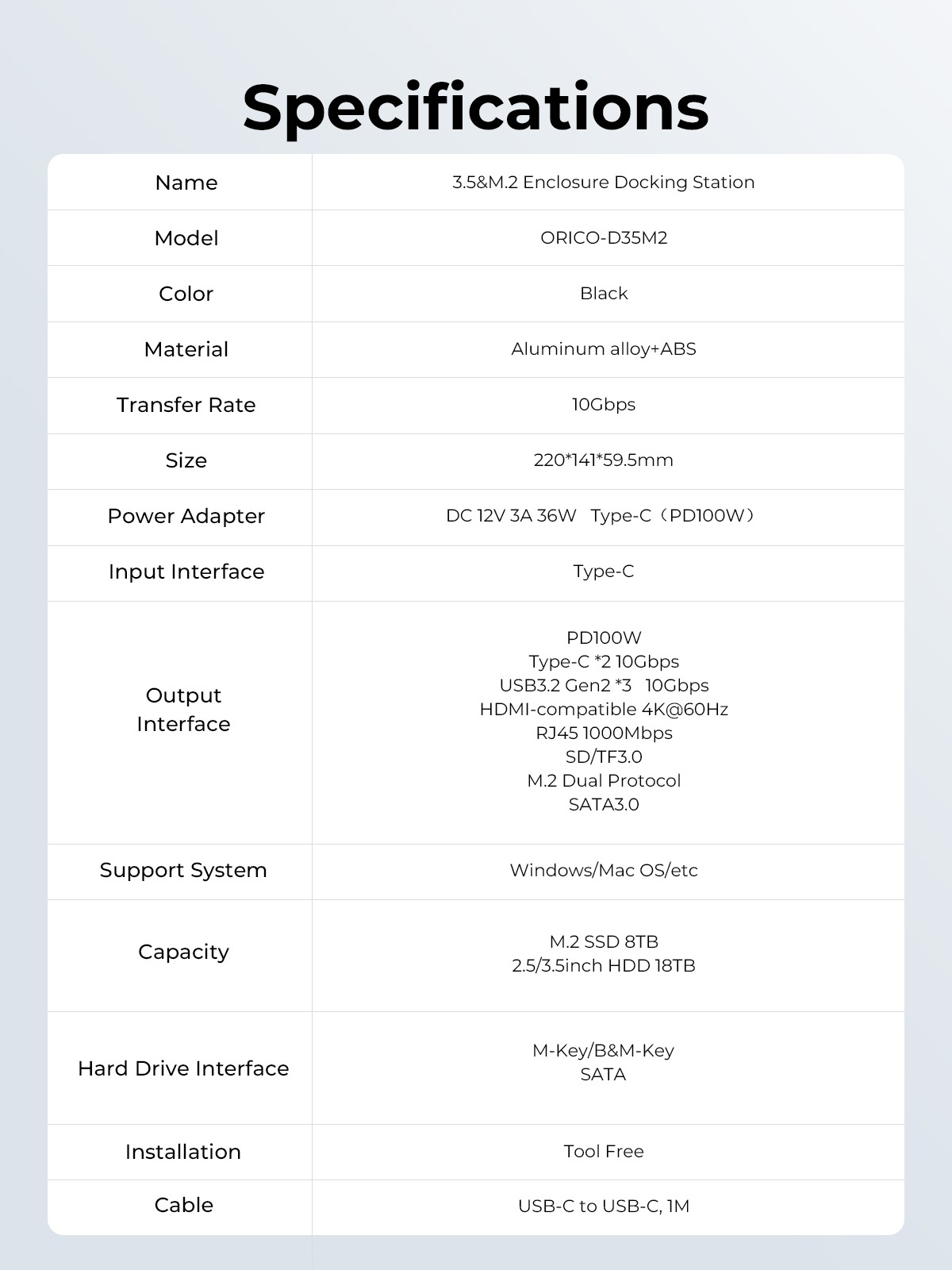Screen dimensions: 952x1270
Task: Click the USB-C to USB-C, 1M cable value
Action: click(x=604, y=1206)
